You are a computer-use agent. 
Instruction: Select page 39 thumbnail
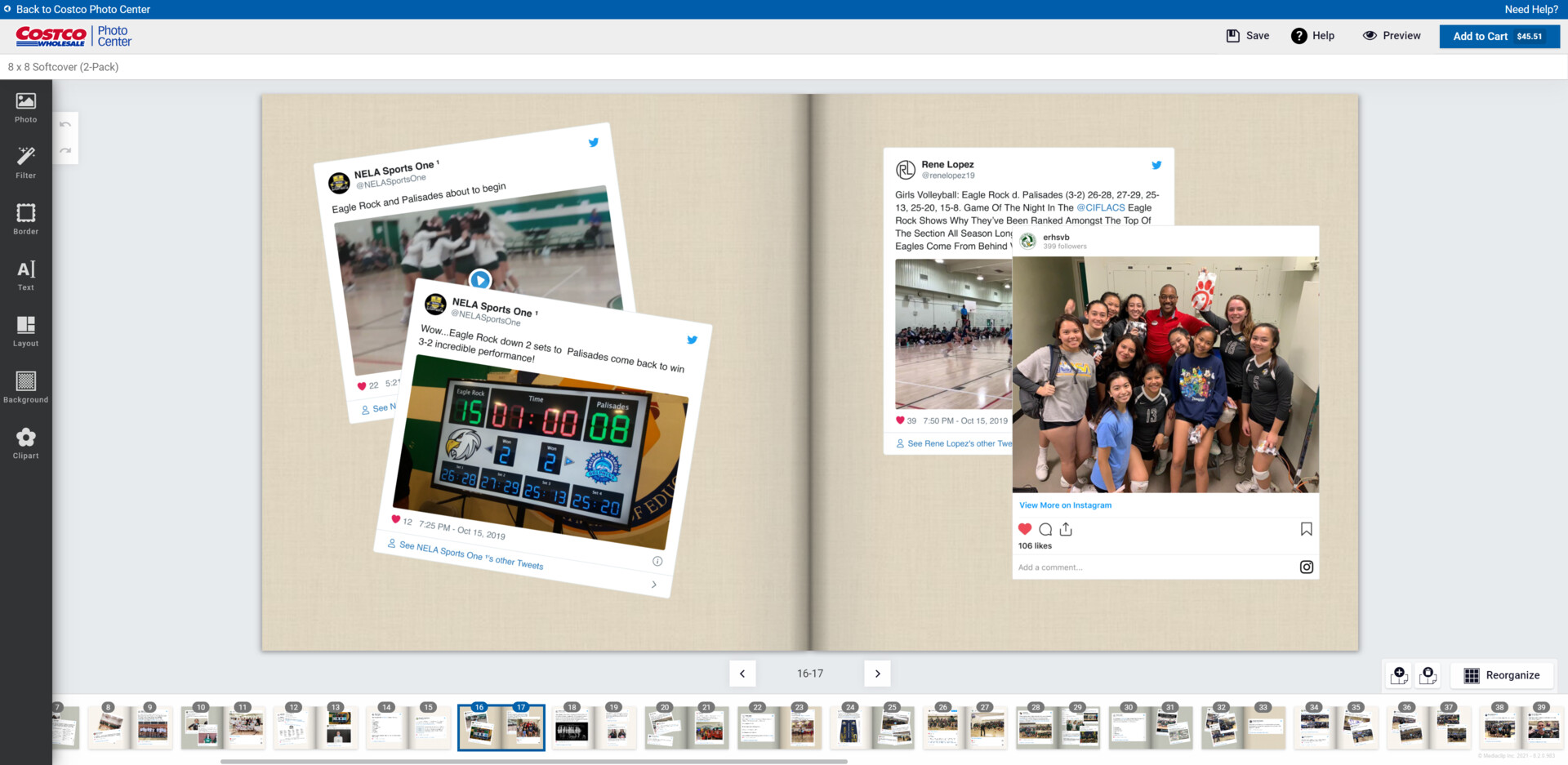(x=1543, y=727)
